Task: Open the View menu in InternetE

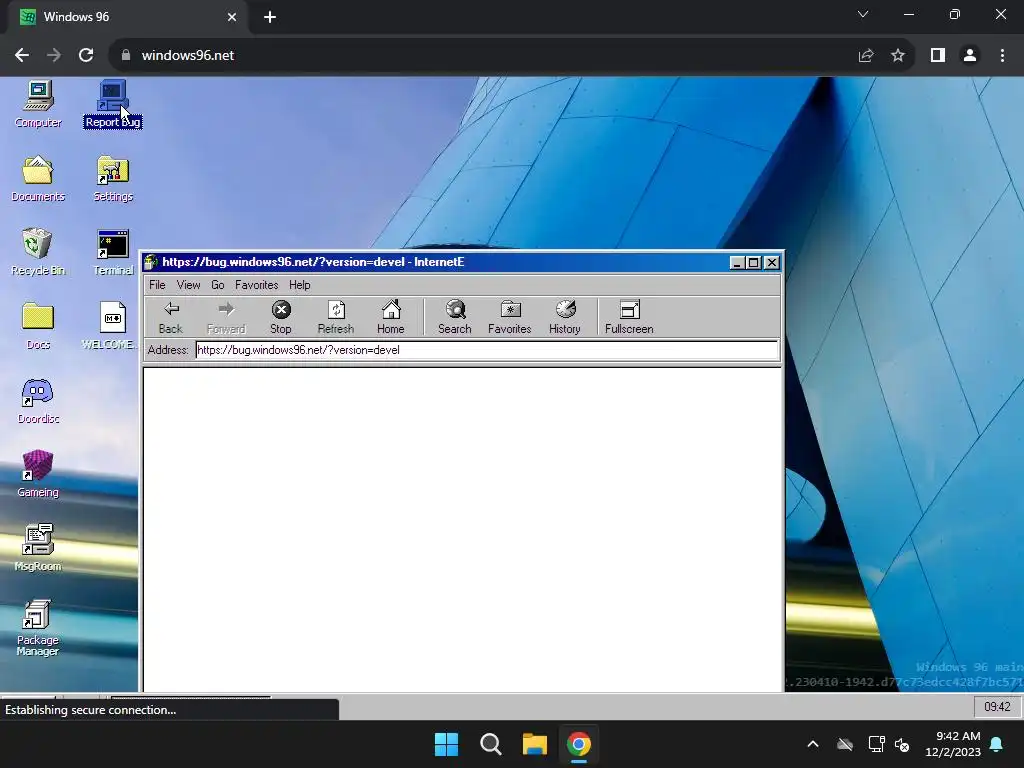Action: coord(188,285)
